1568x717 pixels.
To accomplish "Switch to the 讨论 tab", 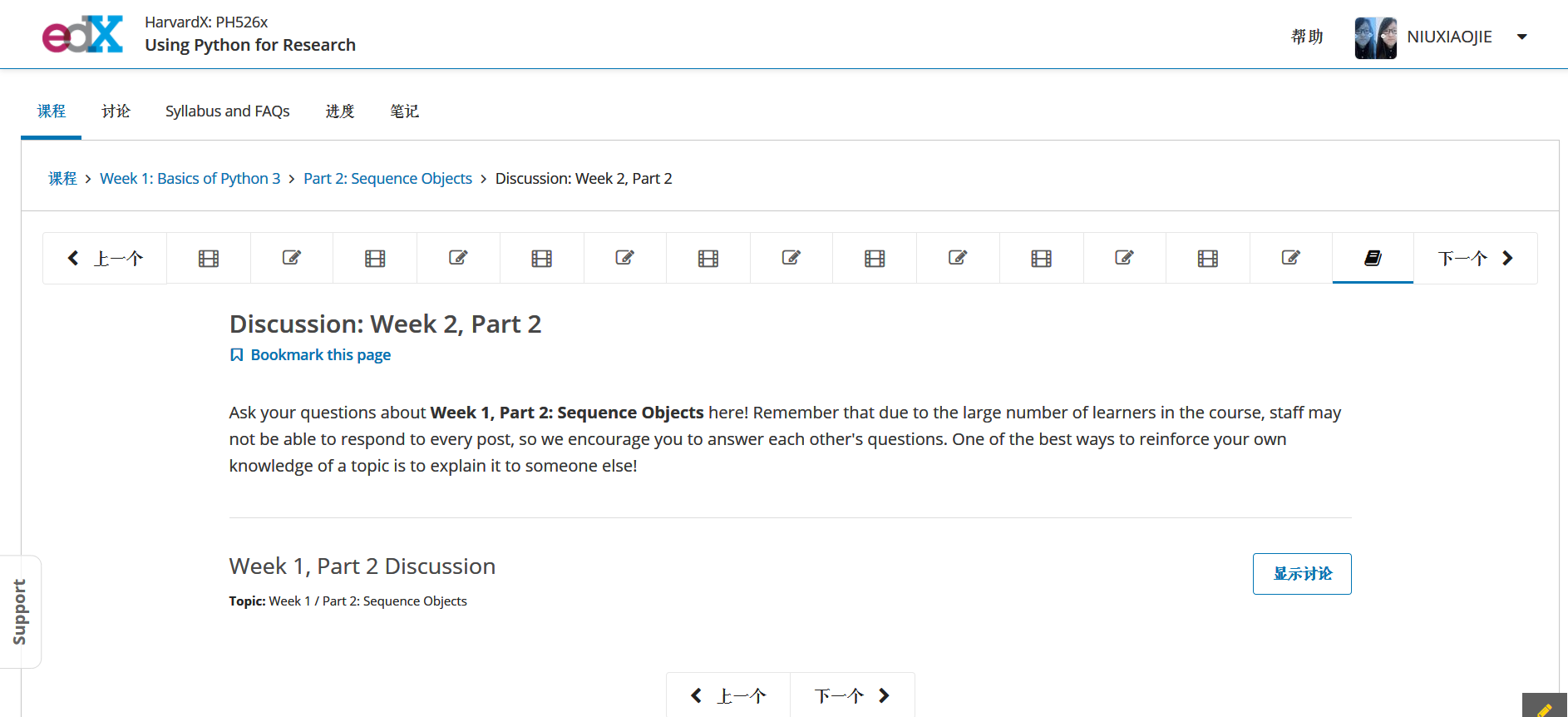I will [x=116, y=111].
